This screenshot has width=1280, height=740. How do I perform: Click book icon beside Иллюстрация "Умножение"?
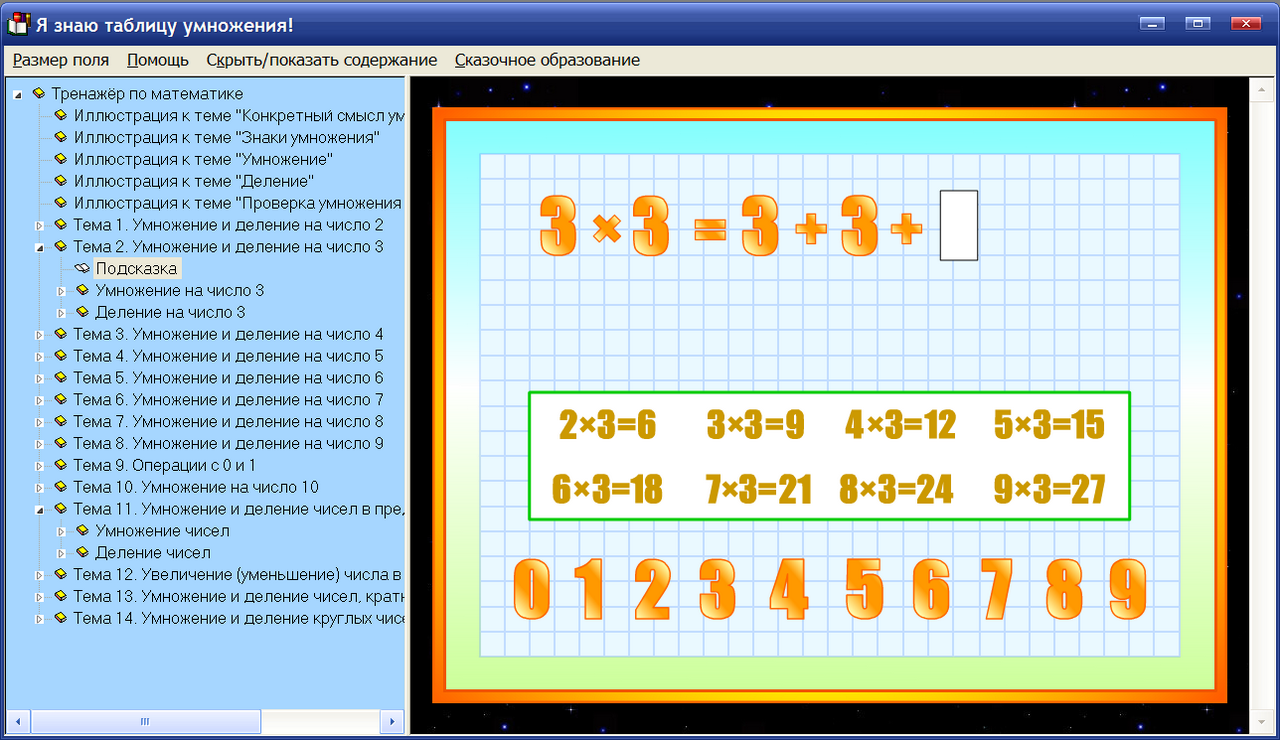(x=61, y=159)
